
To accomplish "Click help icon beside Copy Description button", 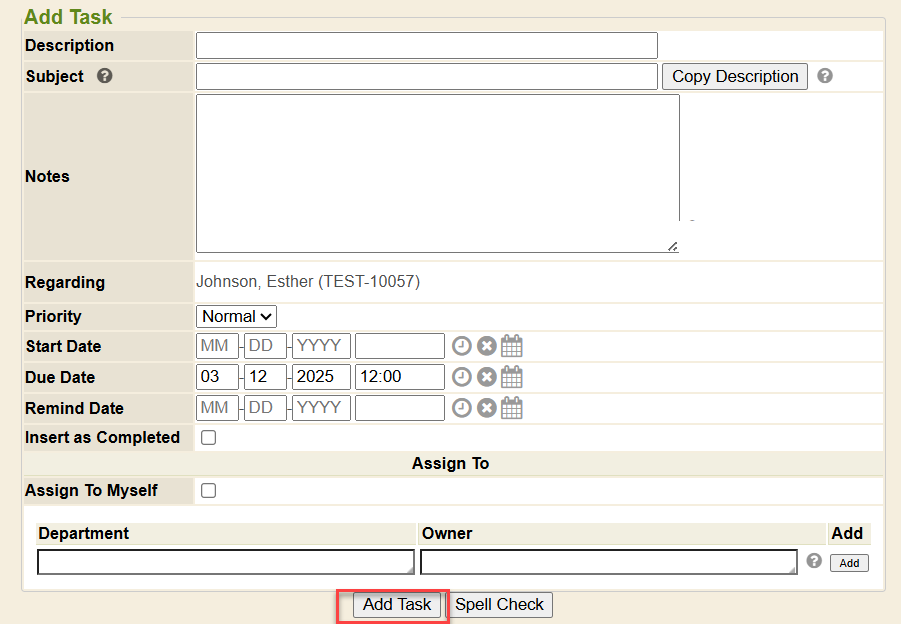I will pyautogui.click(x=825, y=76).
